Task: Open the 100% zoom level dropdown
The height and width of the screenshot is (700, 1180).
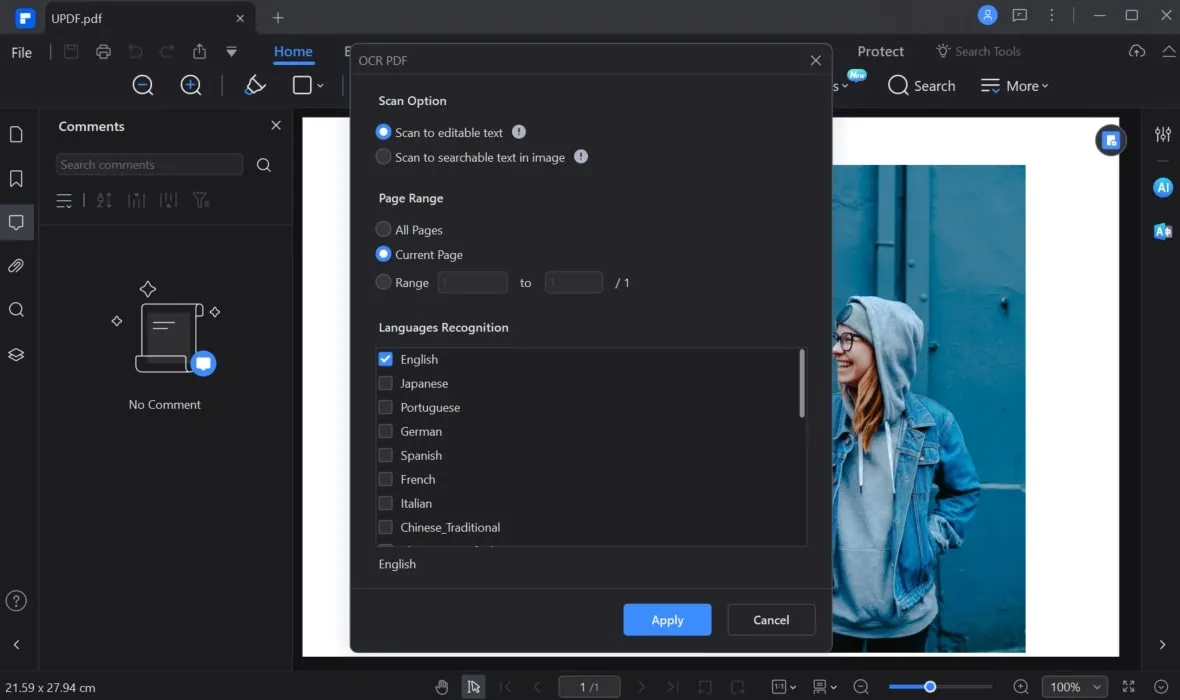Action: pyautogui.click(x=1074, y=687)
